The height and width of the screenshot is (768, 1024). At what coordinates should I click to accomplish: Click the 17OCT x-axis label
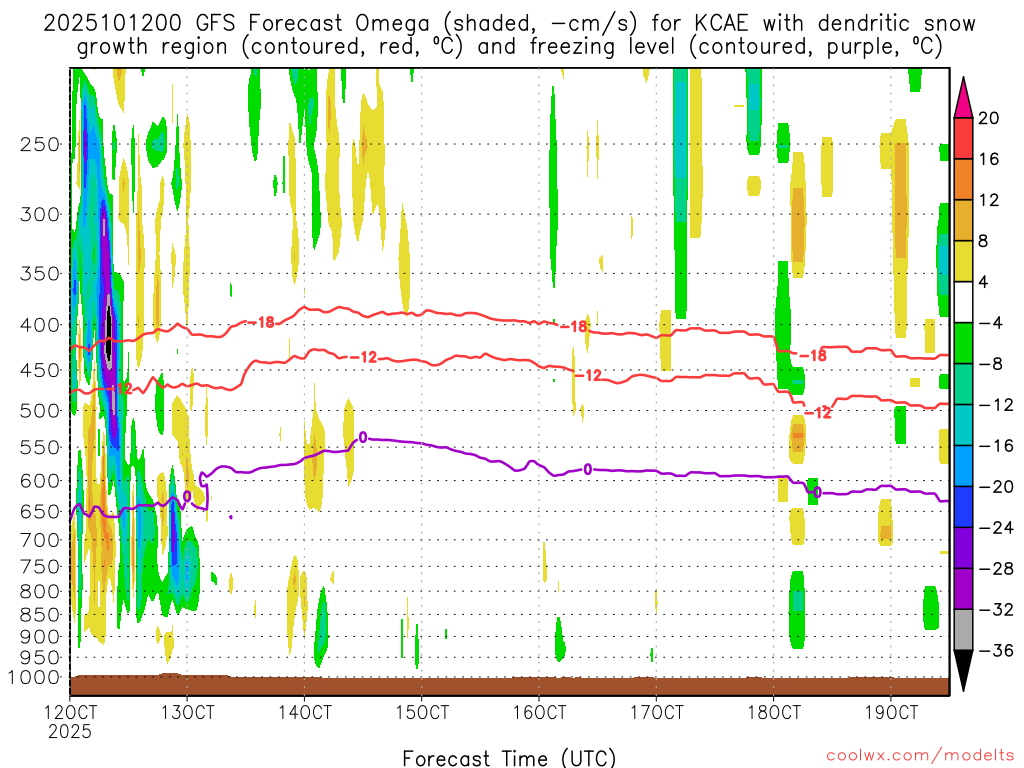click(656, 712)
